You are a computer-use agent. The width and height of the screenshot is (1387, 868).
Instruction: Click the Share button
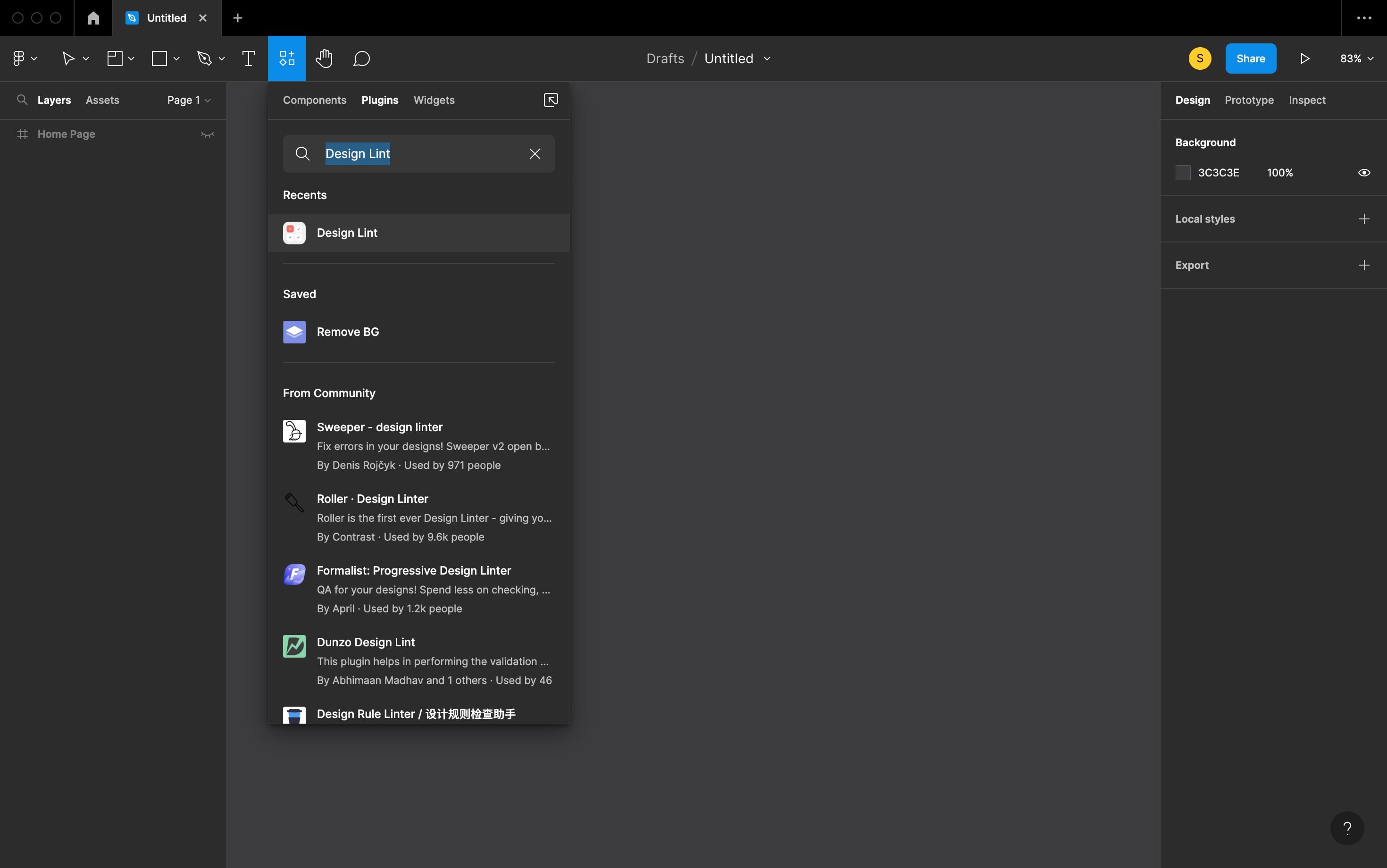coord(1250,58)
